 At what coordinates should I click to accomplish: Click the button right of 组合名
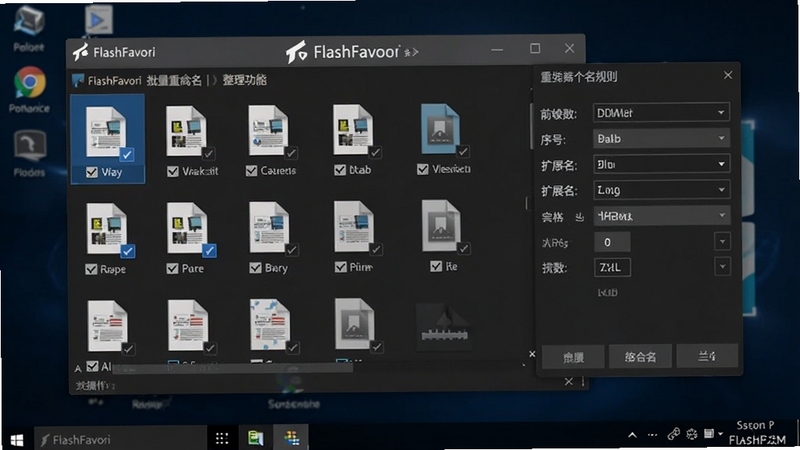707,356
